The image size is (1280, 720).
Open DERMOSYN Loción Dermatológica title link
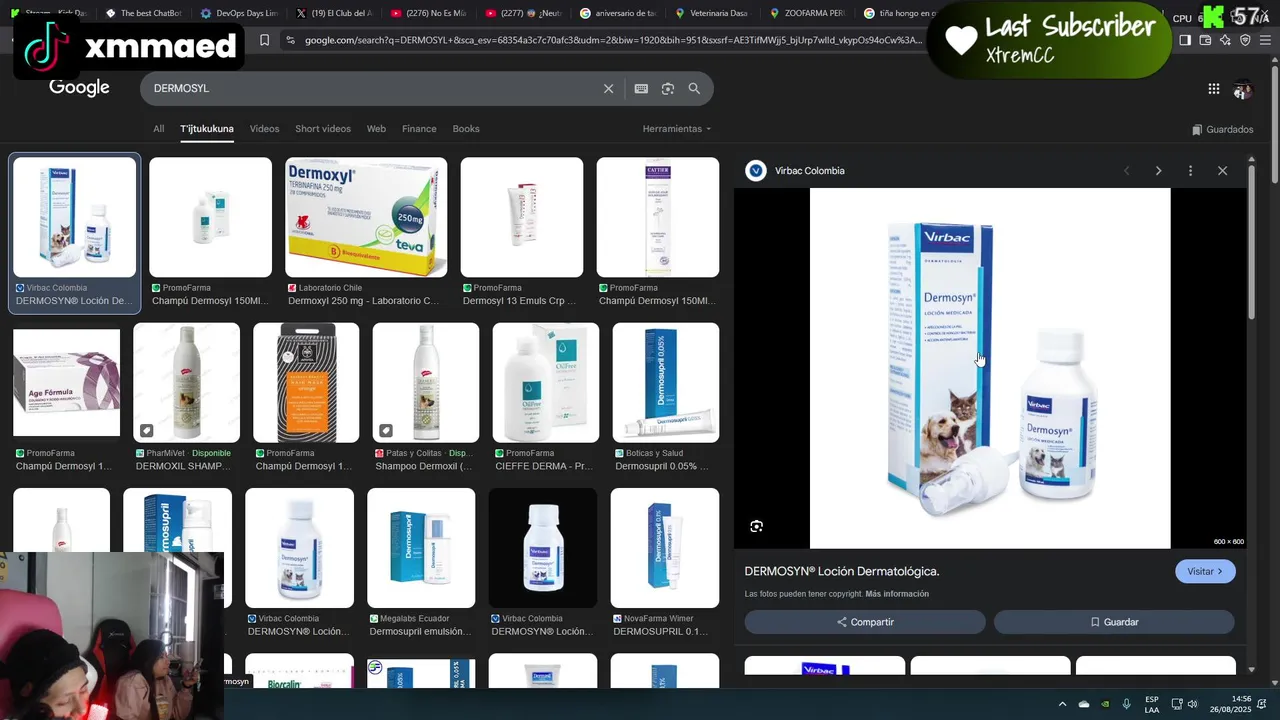point(842,571)
